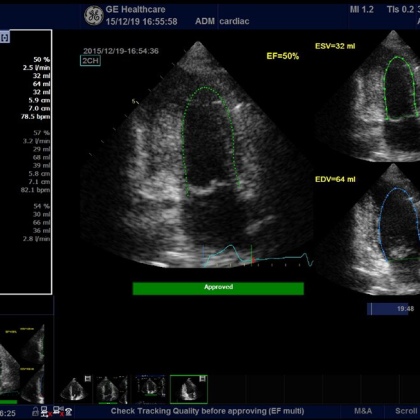Screen dimensions: 420x420
Task: Click the network computer status icon
Action: pyautogui.click(x=45, y=412)
